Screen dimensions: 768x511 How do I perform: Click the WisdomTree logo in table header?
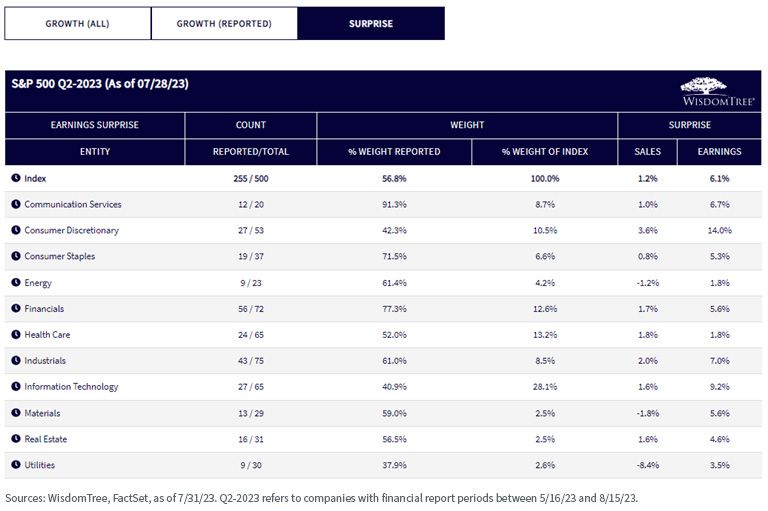click(718, 92)
